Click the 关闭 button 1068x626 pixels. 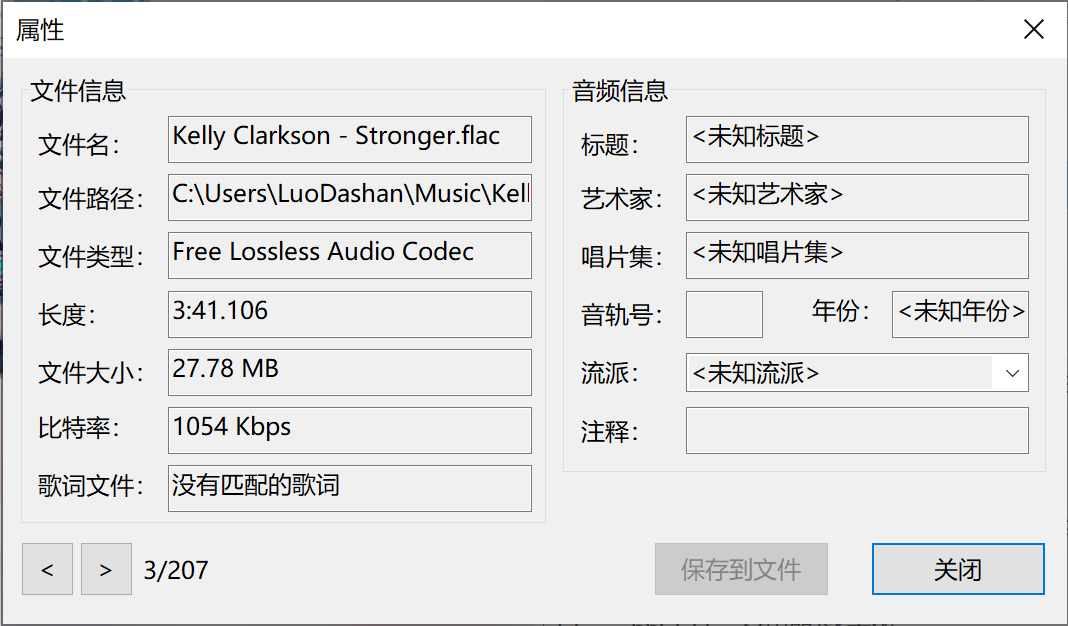tap(958, 569)
